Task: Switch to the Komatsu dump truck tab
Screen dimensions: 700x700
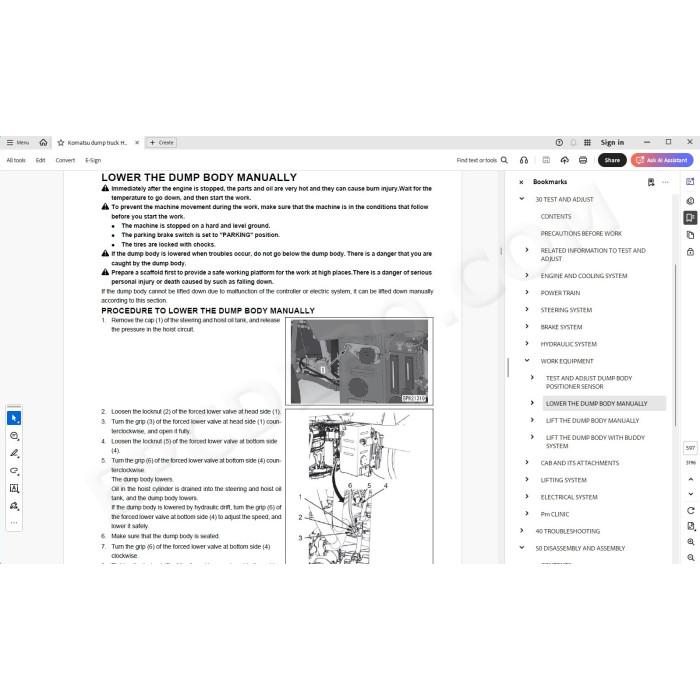Action: [x=97, y=143]
